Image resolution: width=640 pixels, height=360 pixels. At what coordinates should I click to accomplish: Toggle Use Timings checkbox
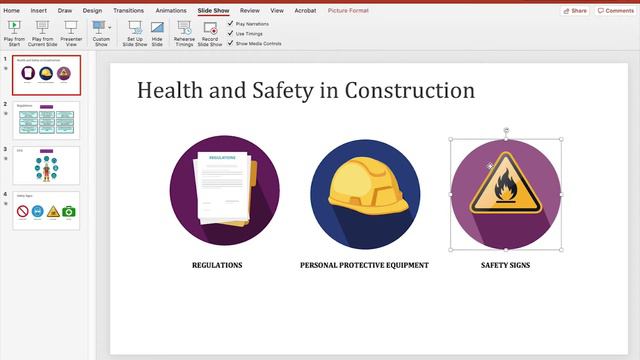[x=230, y=33]
